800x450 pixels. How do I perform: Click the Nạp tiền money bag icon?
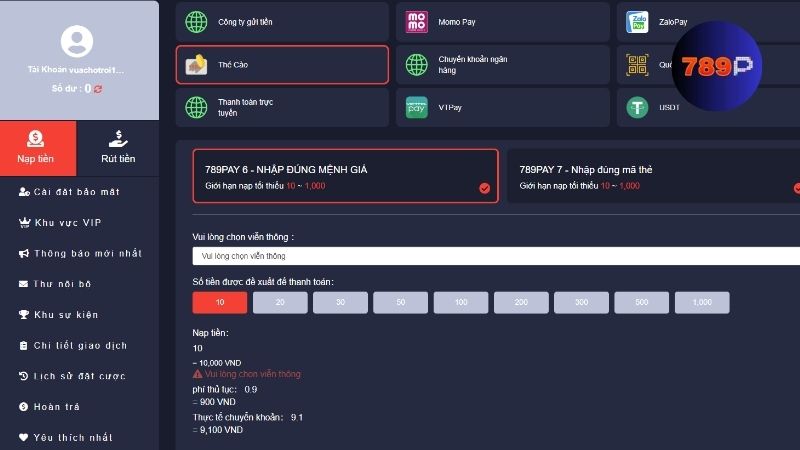(x=35, y=139)
